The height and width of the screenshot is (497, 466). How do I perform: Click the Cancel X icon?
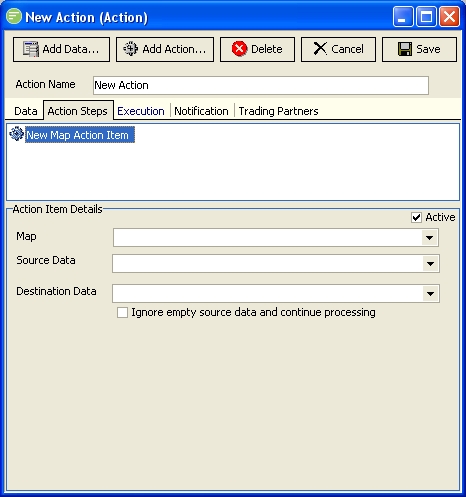[320, 49]
